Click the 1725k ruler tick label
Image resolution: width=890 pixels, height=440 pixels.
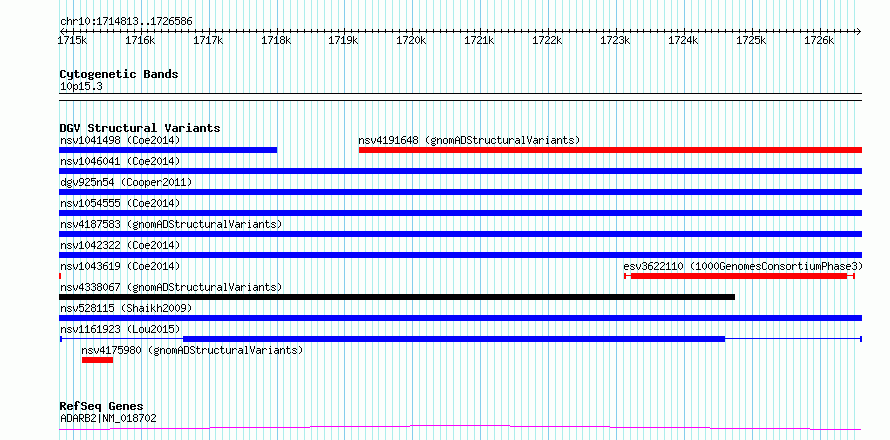[x=752, y=41]
